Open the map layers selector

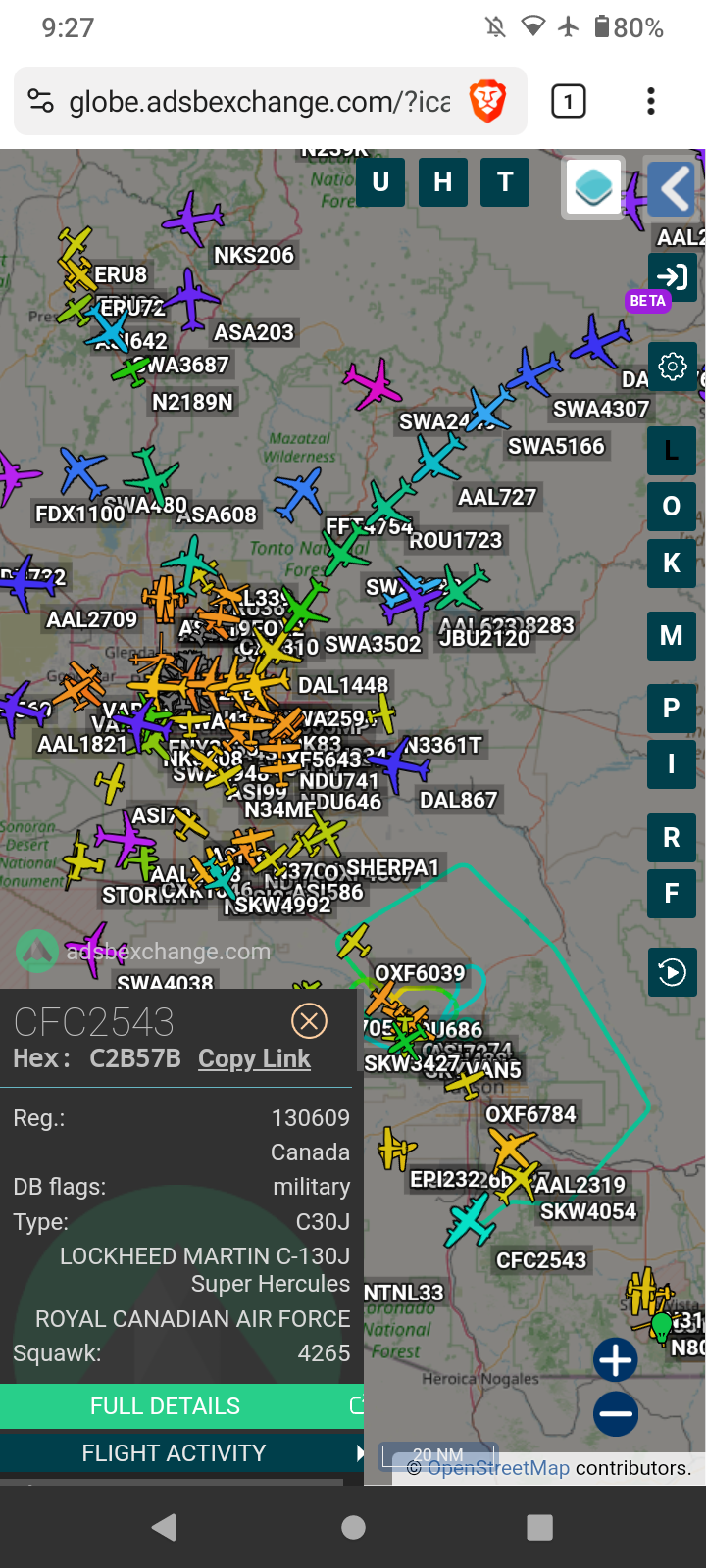coord(593,187)
